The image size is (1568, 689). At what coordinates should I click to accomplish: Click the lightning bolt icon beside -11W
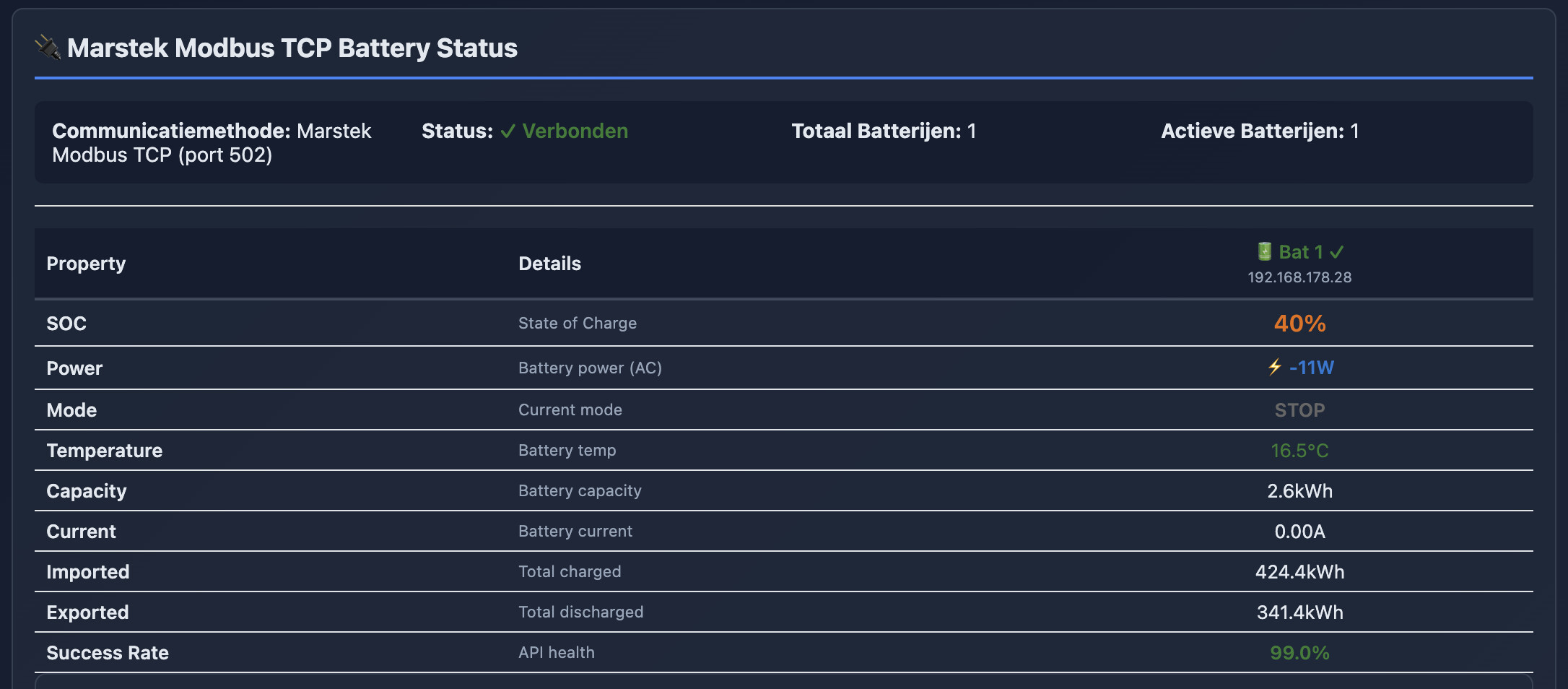tap(1275, 367)
